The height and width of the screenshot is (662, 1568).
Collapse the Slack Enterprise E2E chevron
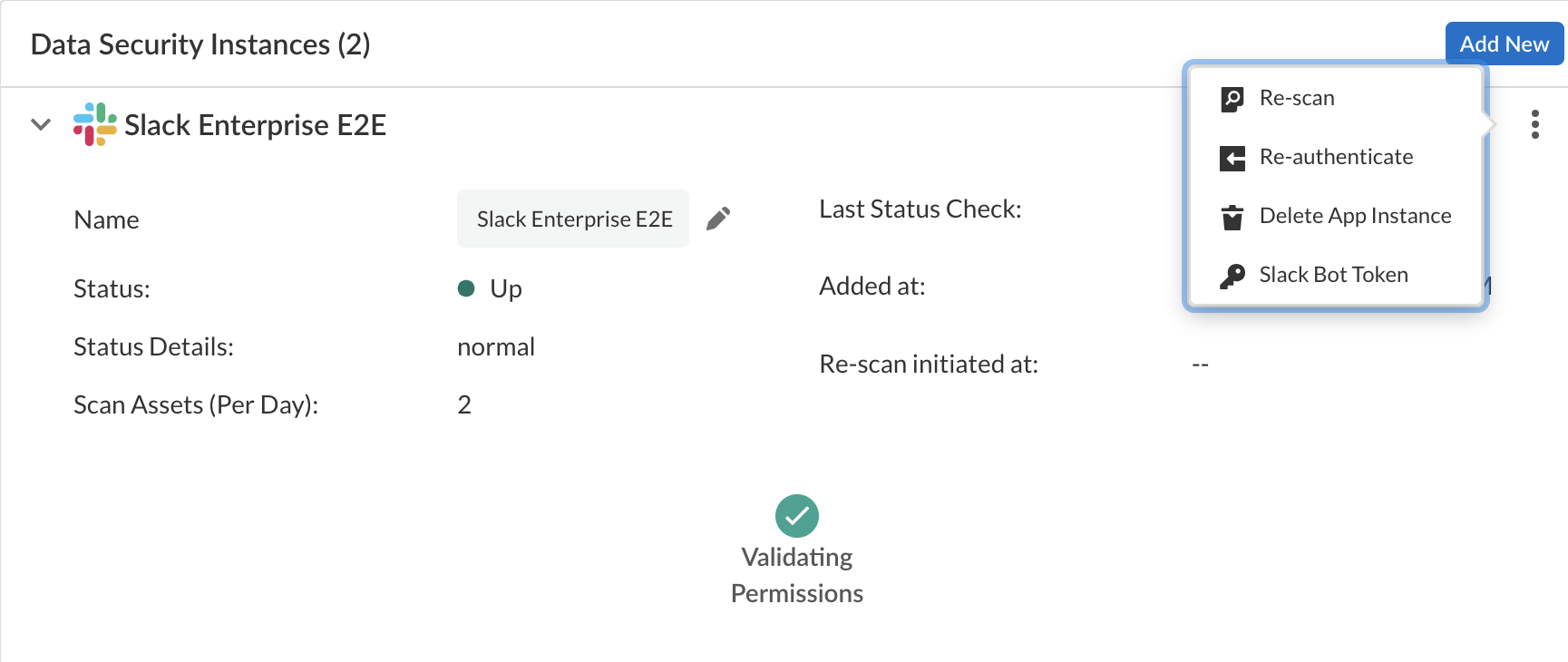[x=41, y=124]
